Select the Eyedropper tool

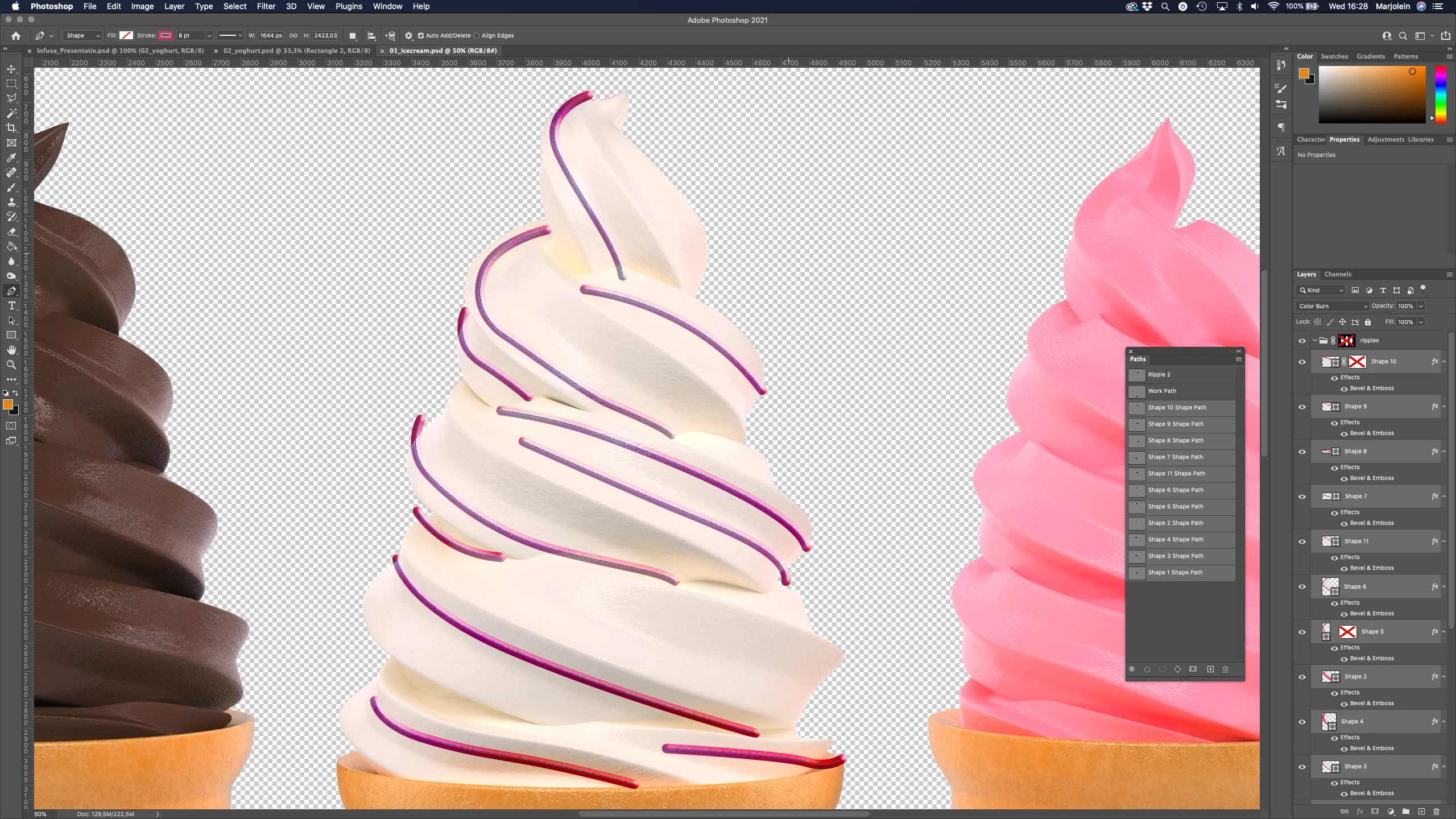(x=11, y=158)
